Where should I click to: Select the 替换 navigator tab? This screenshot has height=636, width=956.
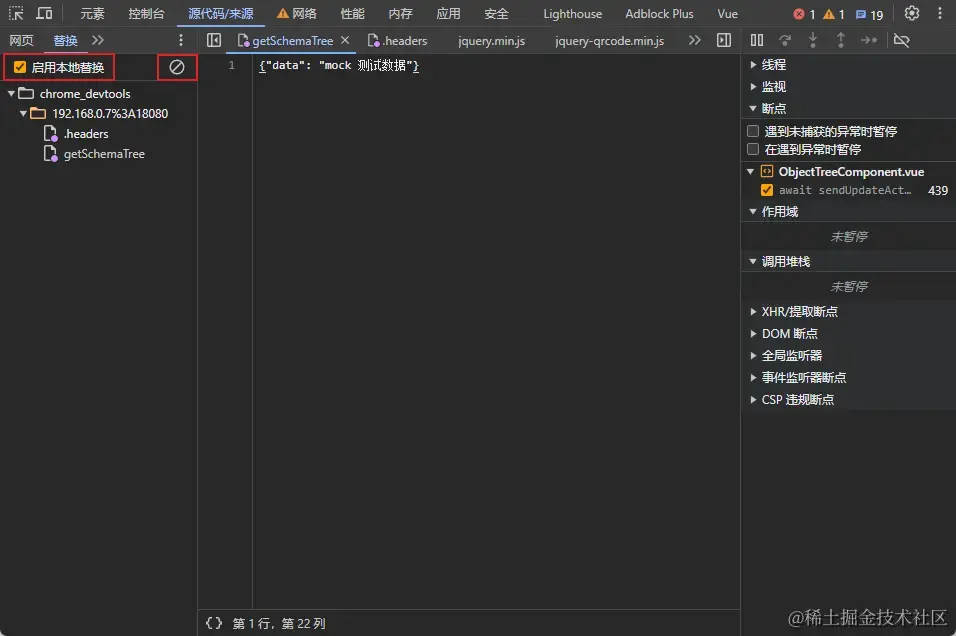point(65,40)
